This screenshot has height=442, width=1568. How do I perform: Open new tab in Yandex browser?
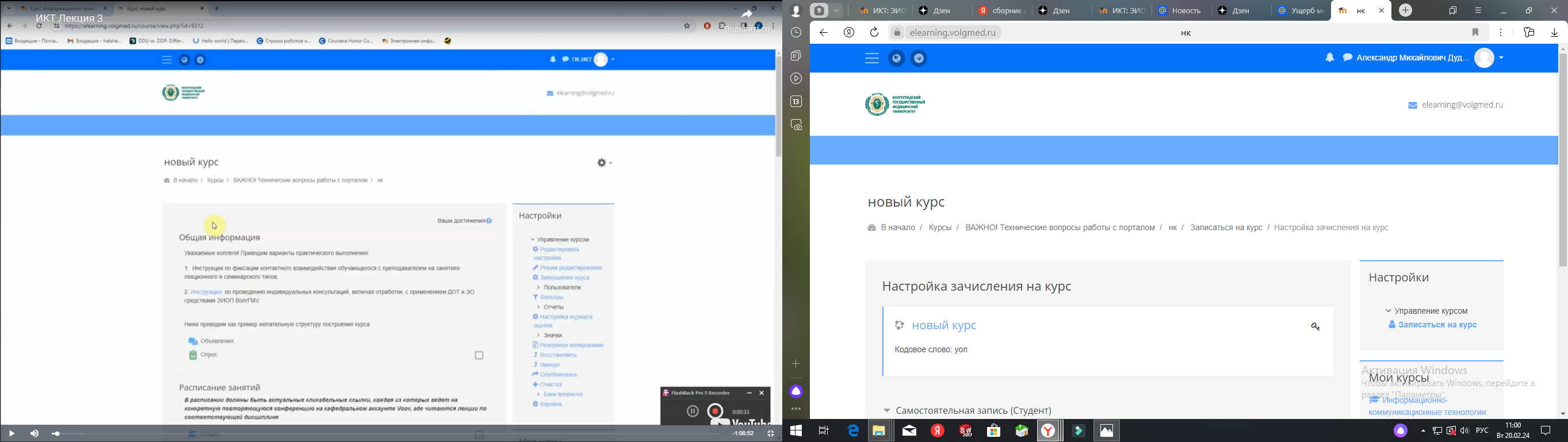(1405, 11)
